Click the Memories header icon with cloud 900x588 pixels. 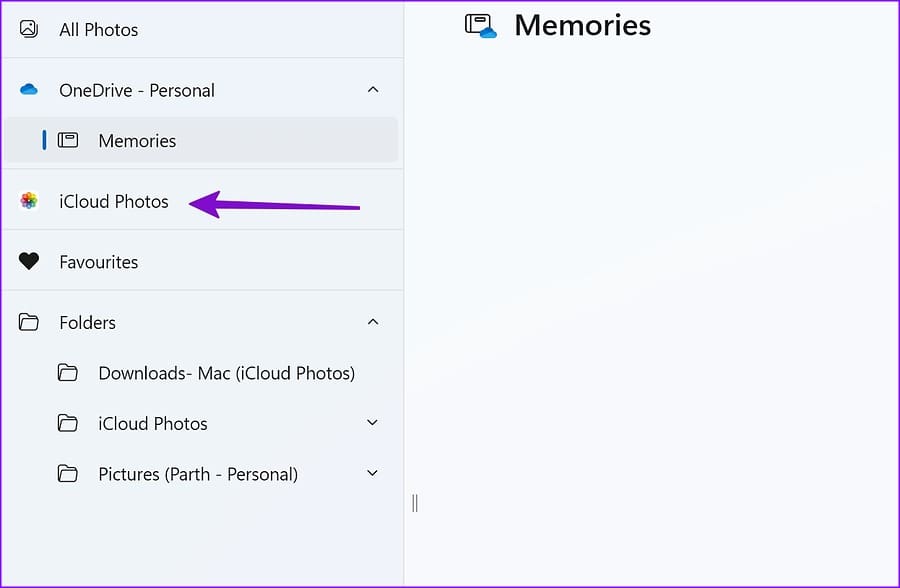point(480,26)
